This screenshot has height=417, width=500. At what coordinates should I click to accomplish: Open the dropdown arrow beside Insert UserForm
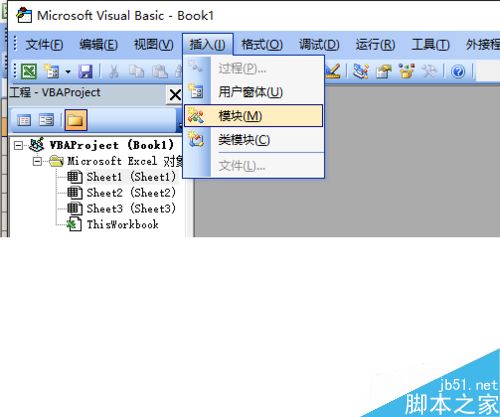(68, 72)
